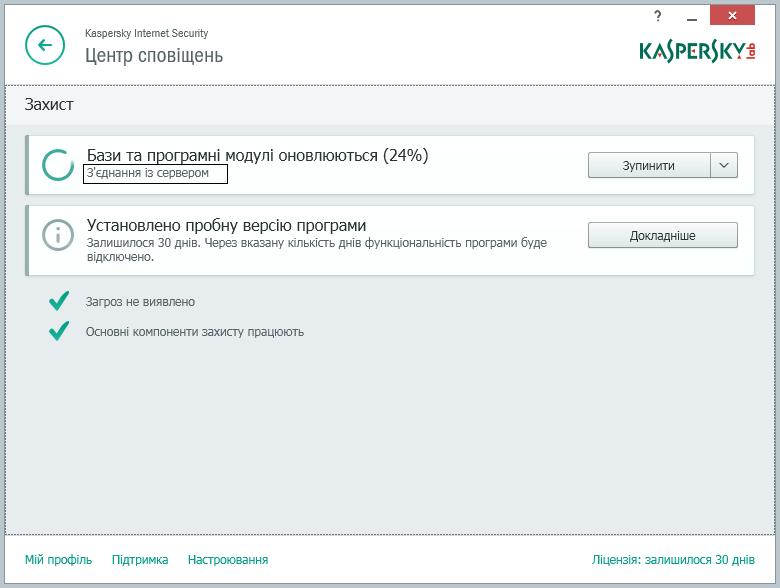780x588 pixels.
Task: Click 'Бази та програмні модулі оновлюються (24%)' text
Action: pos(258,156)
